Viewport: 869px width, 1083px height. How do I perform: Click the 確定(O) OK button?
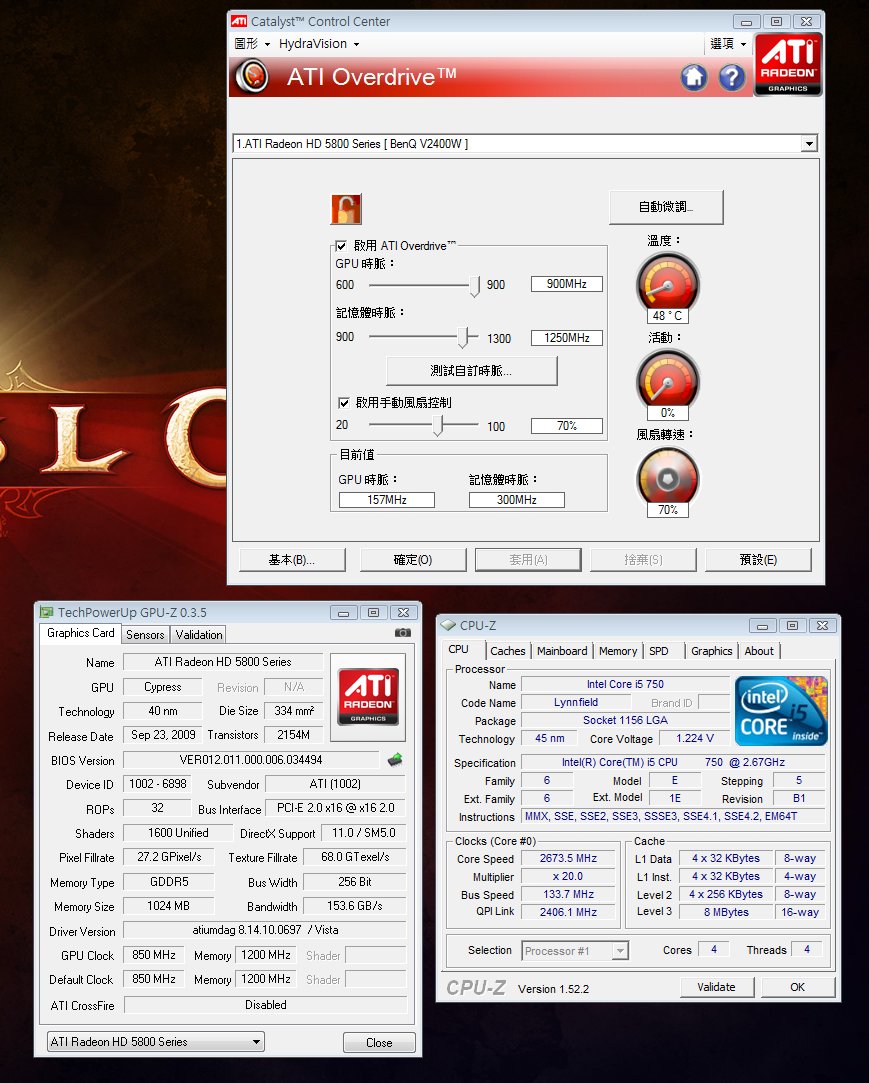(x=413, y=560)
